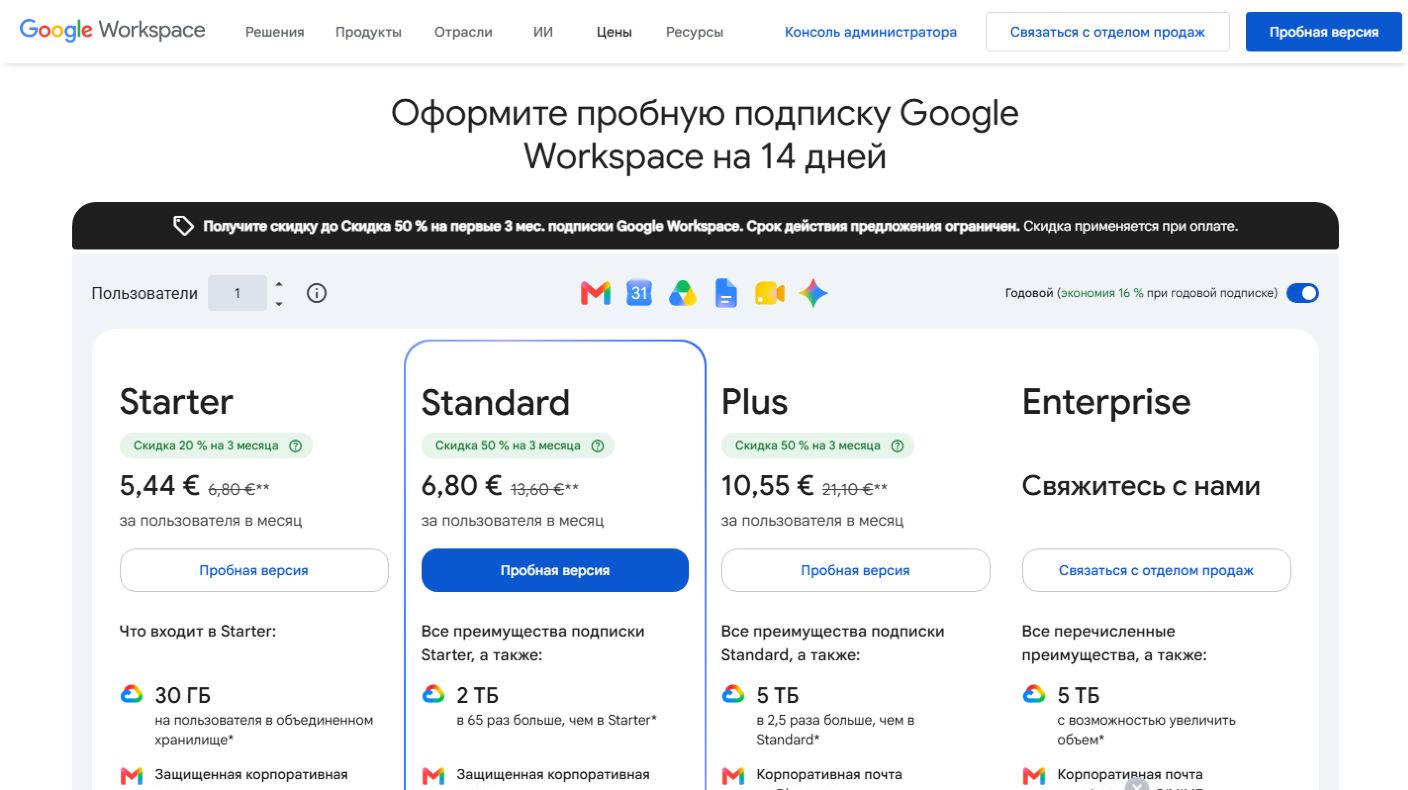Open the users info tooltip icon
The height and width of the screenshot is (790, 1408).
point(317,293)
